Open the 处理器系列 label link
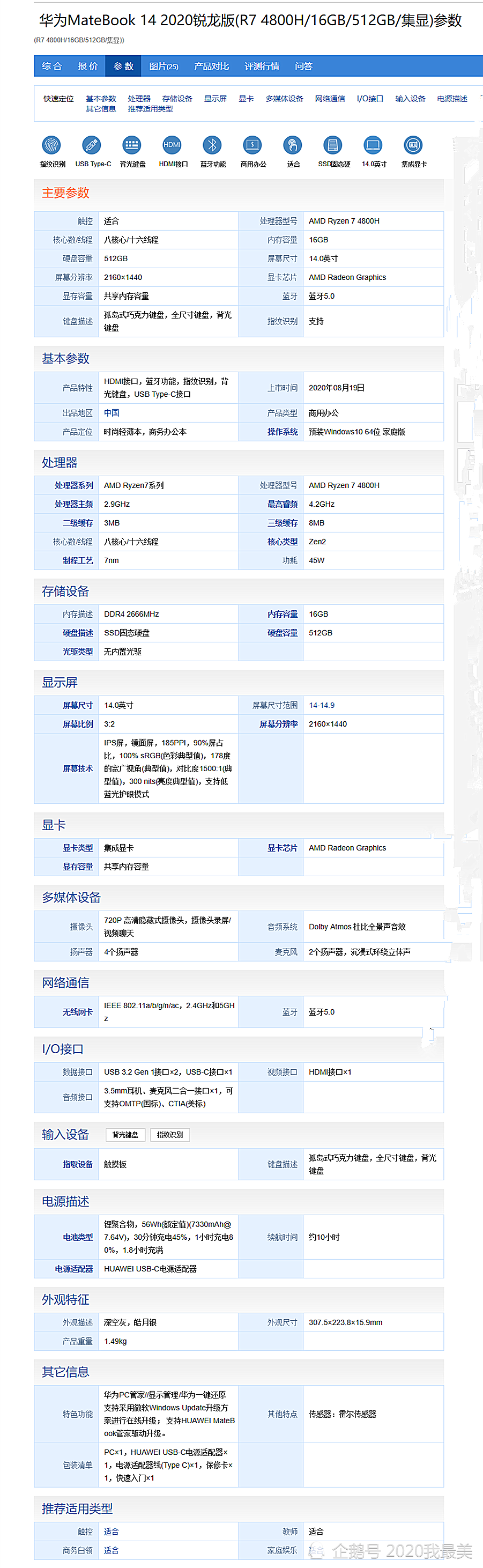This screenshot has width=483, height=1568. tap(73, 485)
